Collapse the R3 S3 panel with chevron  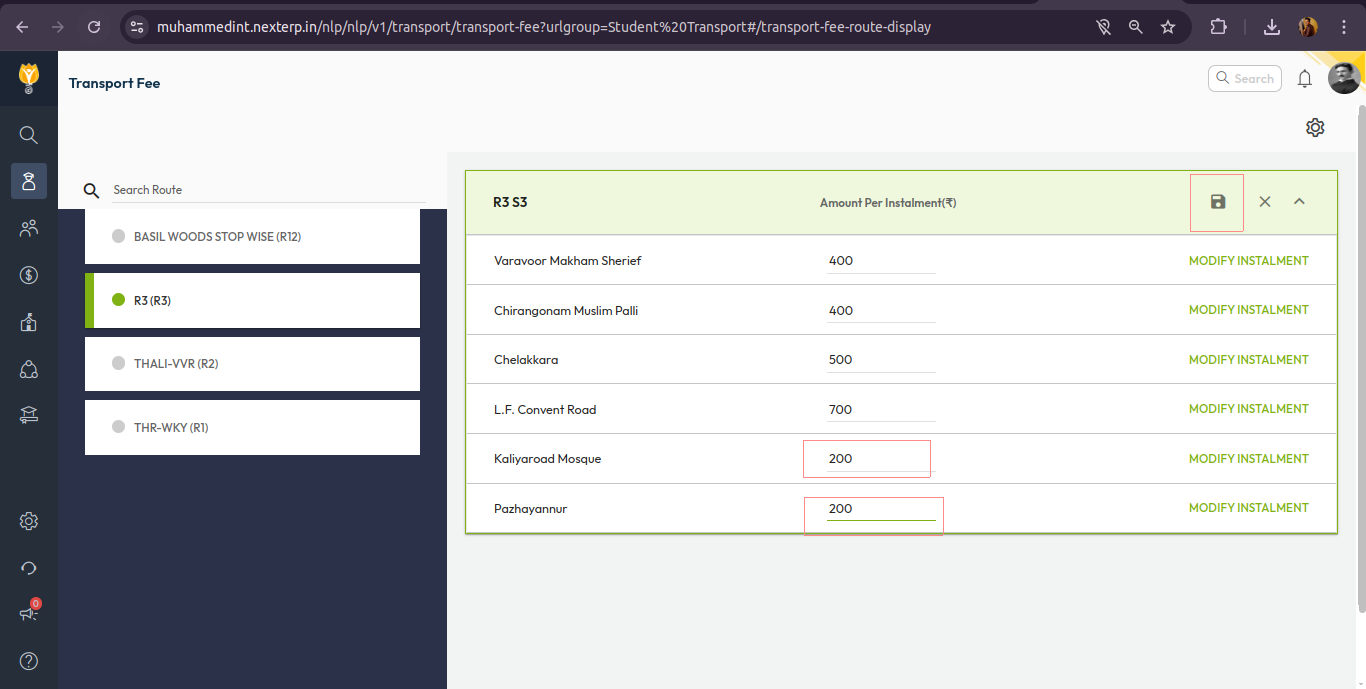pyautogui.click(x=1299, y=202)
